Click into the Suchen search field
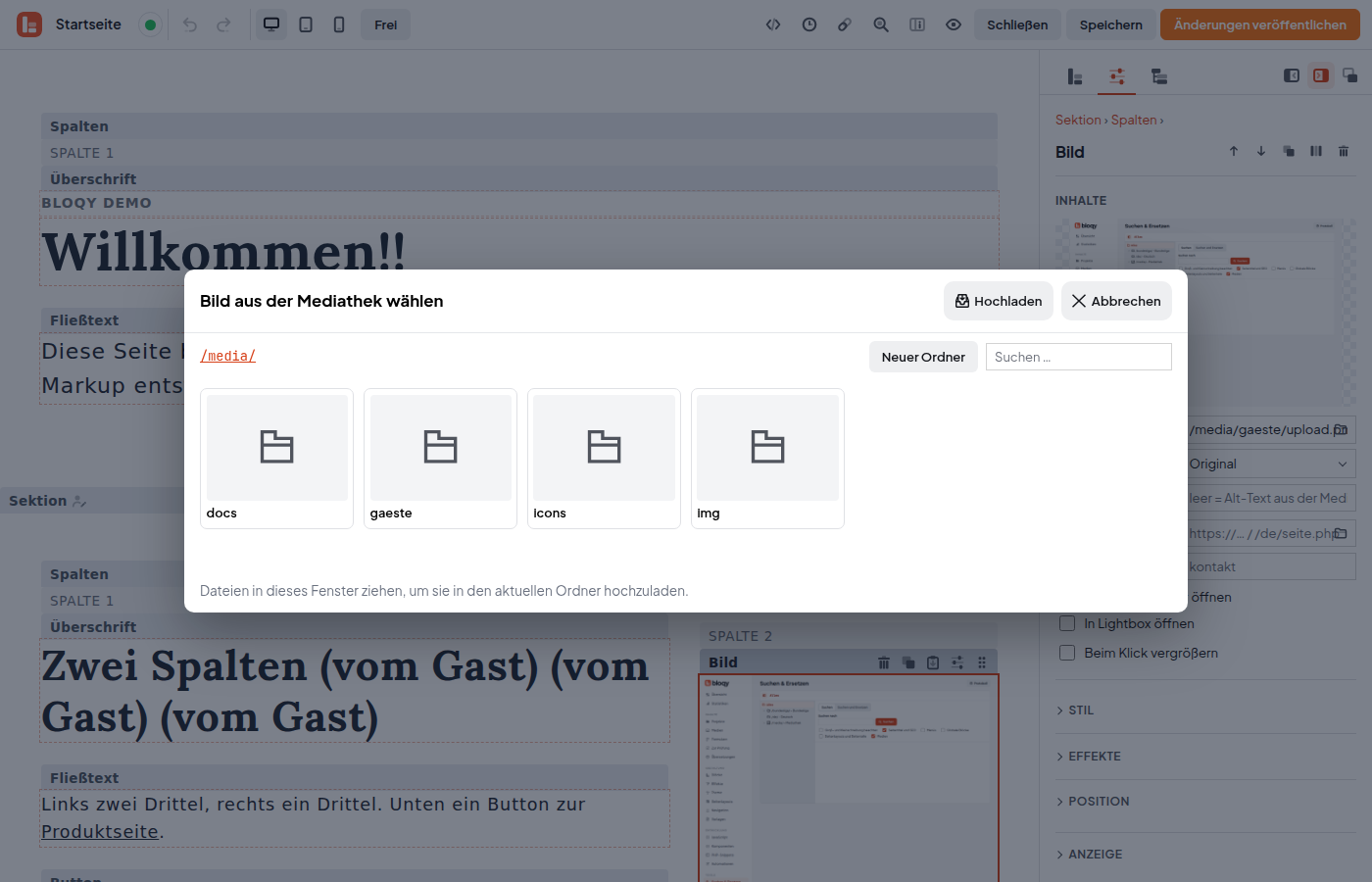 pos(1079,357)
